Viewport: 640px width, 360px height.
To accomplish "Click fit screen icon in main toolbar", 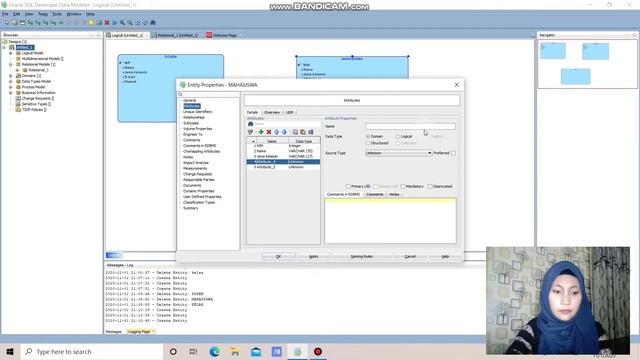I will (x=138, y=23).
